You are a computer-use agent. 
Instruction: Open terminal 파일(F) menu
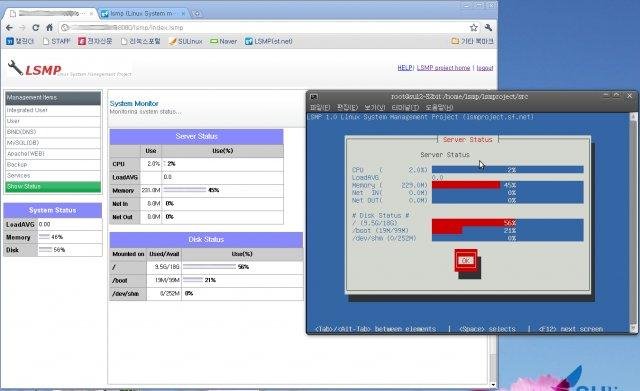320,107
